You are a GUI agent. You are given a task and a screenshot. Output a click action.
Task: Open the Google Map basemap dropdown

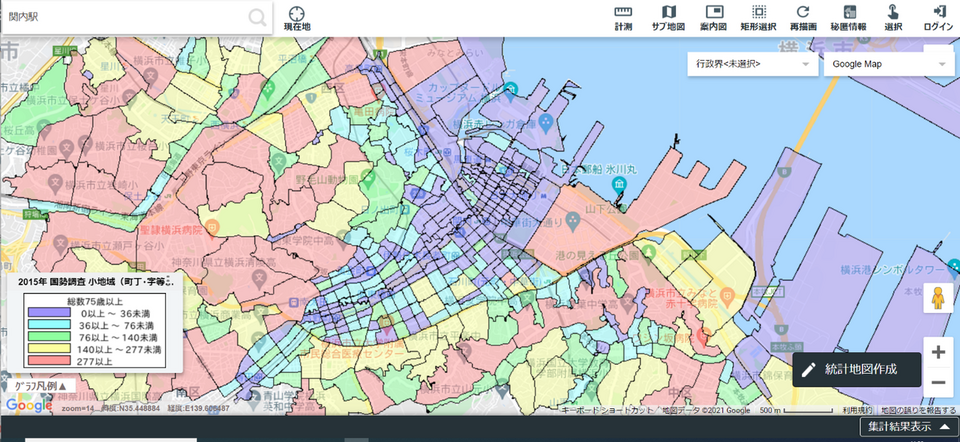pos(888,64)
